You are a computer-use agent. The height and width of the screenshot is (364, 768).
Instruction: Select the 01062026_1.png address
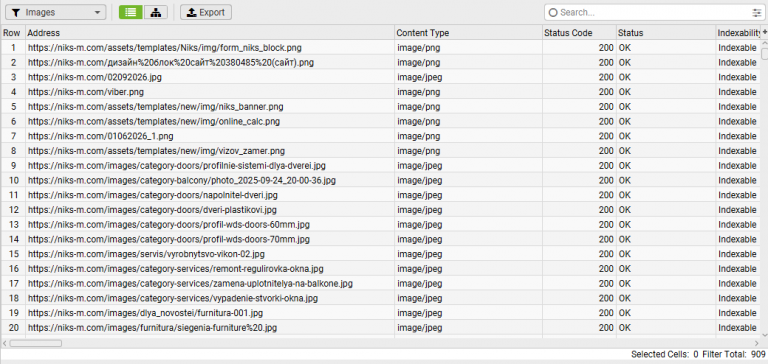click(100, 136)
